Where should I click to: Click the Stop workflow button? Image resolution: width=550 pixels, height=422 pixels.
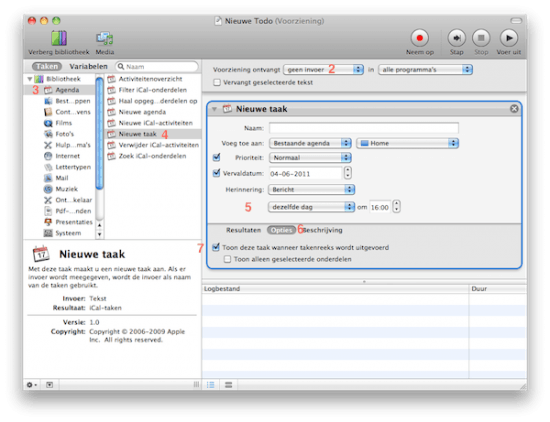[x=481, y=38]
